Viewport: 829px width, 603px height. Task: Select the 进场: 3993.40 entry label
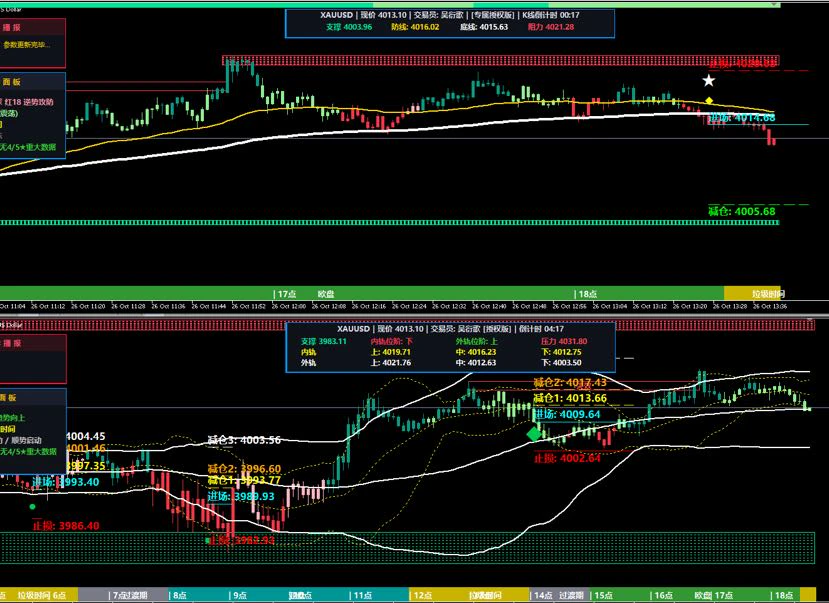pyautogui.click(x=66, y=481)
